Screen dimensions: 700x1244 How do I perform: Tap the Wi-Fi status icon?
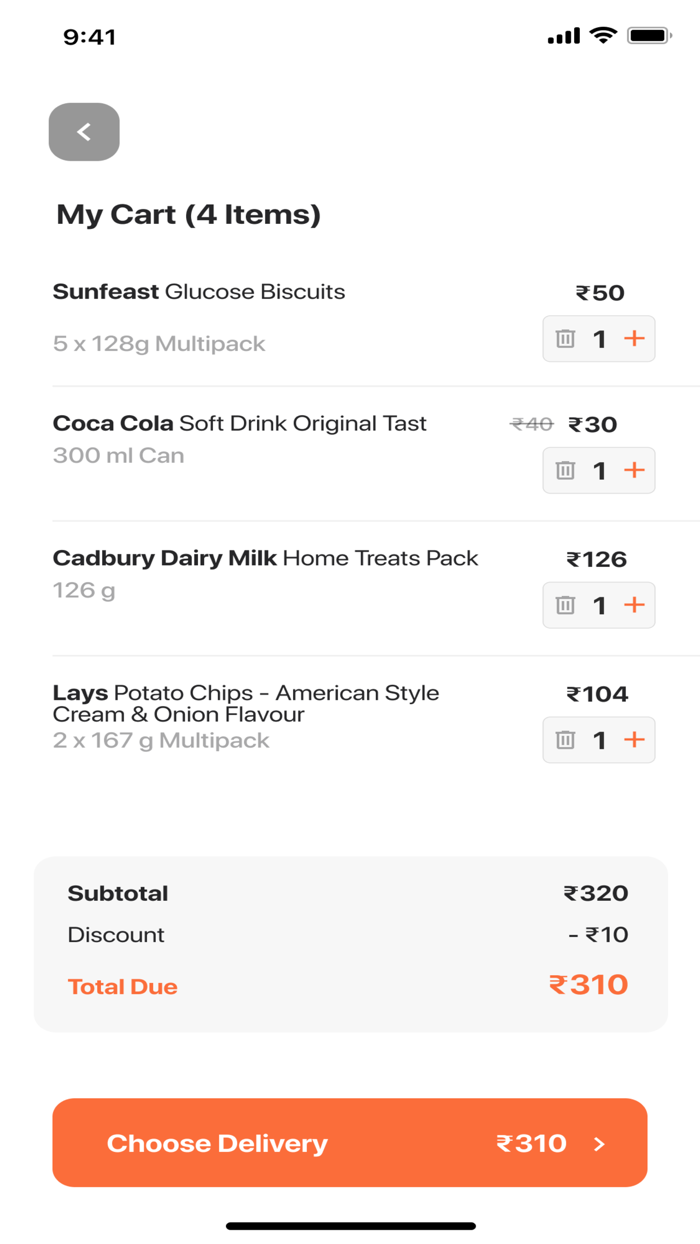coord(603,36)
